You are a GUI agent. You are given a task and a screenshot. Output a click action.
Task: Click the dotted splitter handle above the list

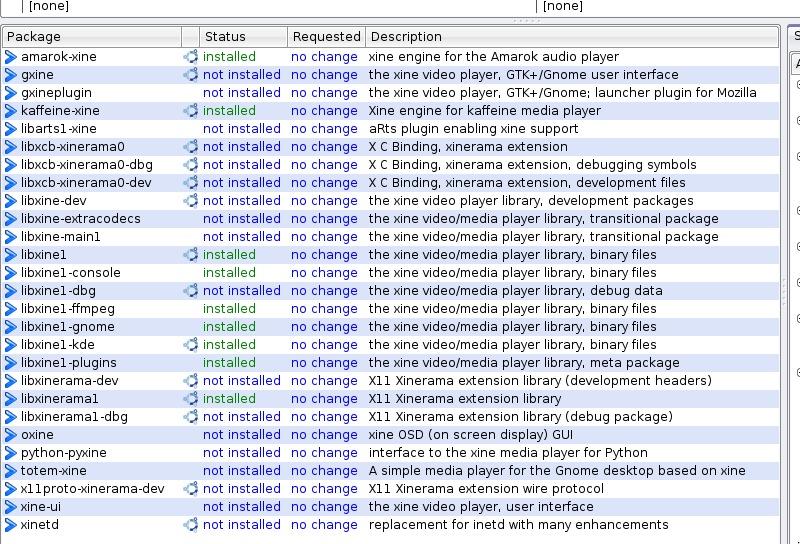click(x=526, y=20)
